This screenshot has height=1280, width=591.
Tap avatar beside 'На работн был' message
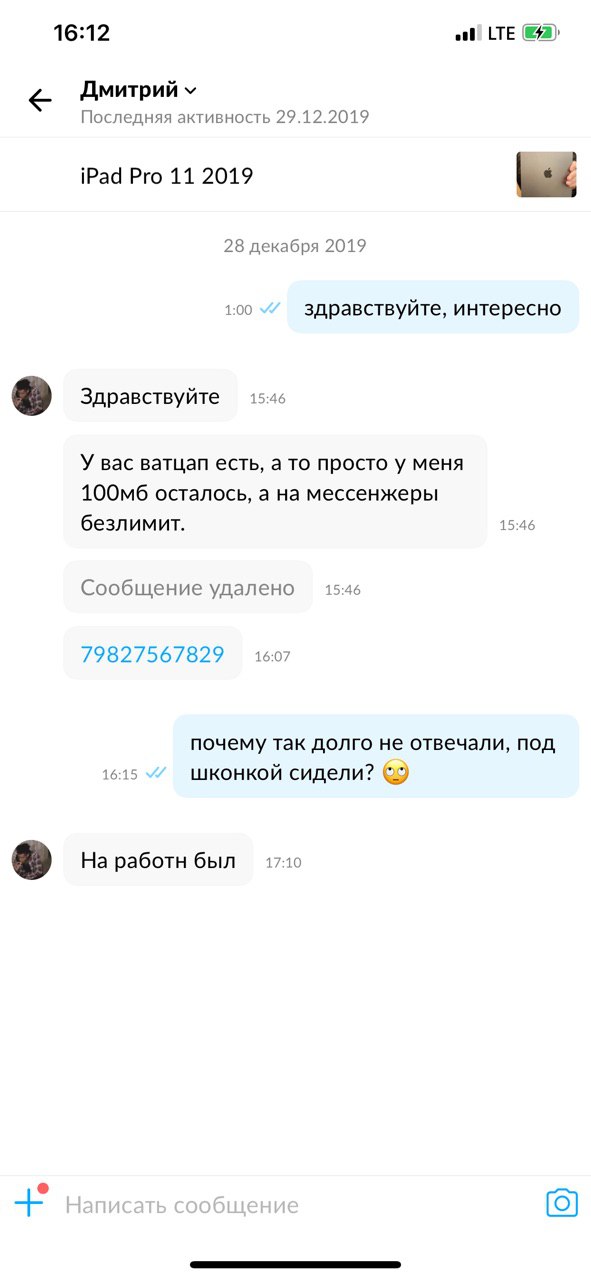pyautogui.click(x=31, y=860)
